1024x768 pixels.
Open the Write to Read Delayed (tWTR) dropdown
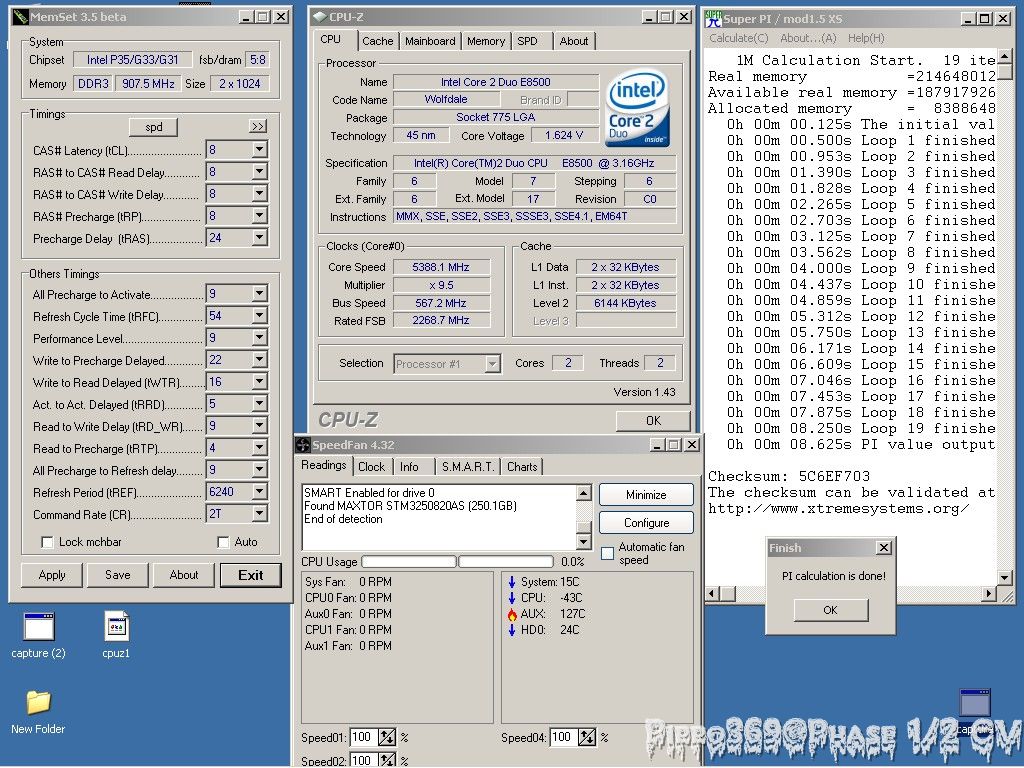click(x=259, y=382)
